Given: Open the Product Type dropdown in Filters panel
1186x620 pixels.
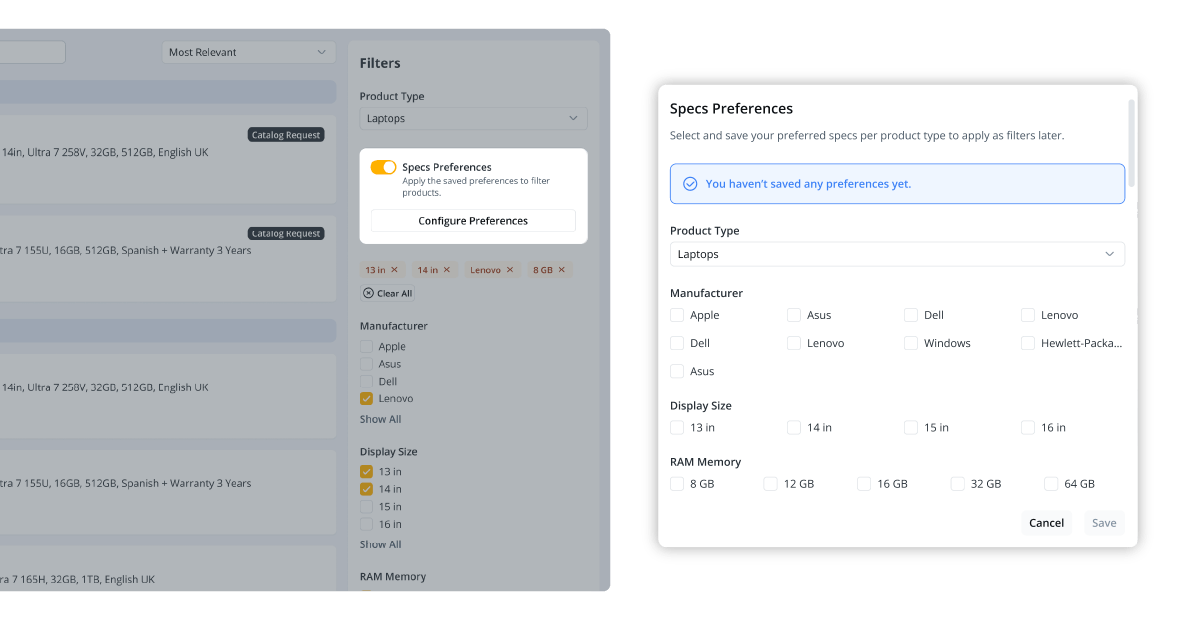Looking at the screenshot, I should coord(473,118).
